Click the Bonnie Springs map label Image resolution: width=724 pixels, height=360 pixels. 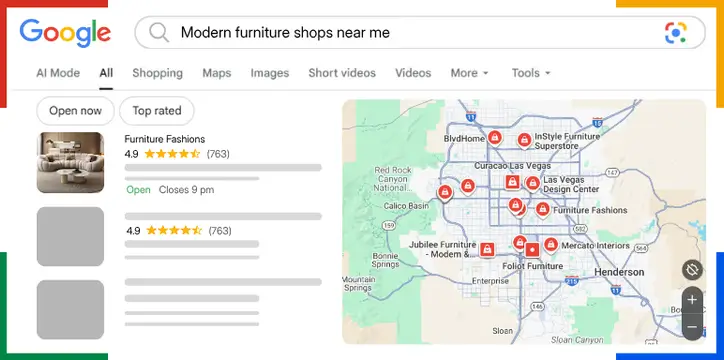[x=385, y=260]
